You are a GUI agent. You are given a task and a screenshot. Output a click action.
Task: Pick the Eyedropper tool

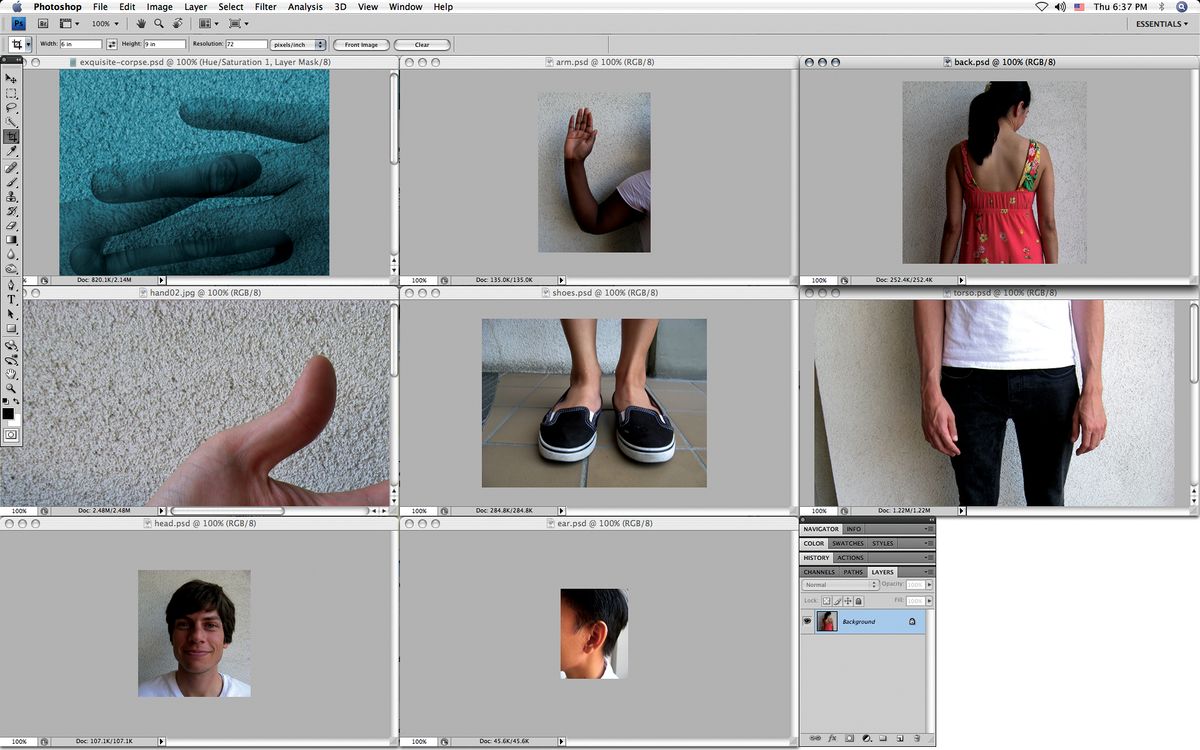click(x=11, y=151)
